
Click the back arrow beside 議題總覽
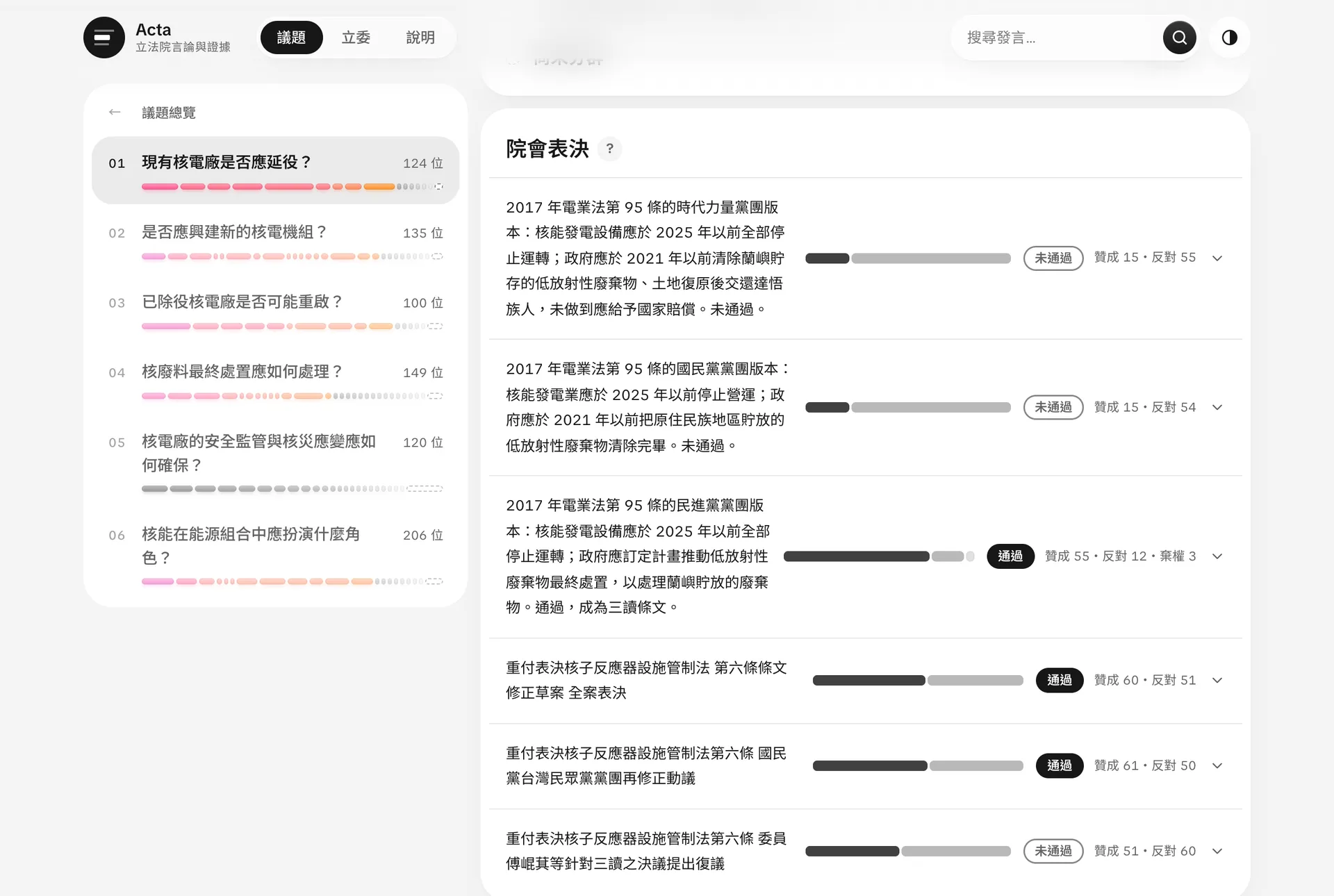point(115,113)
